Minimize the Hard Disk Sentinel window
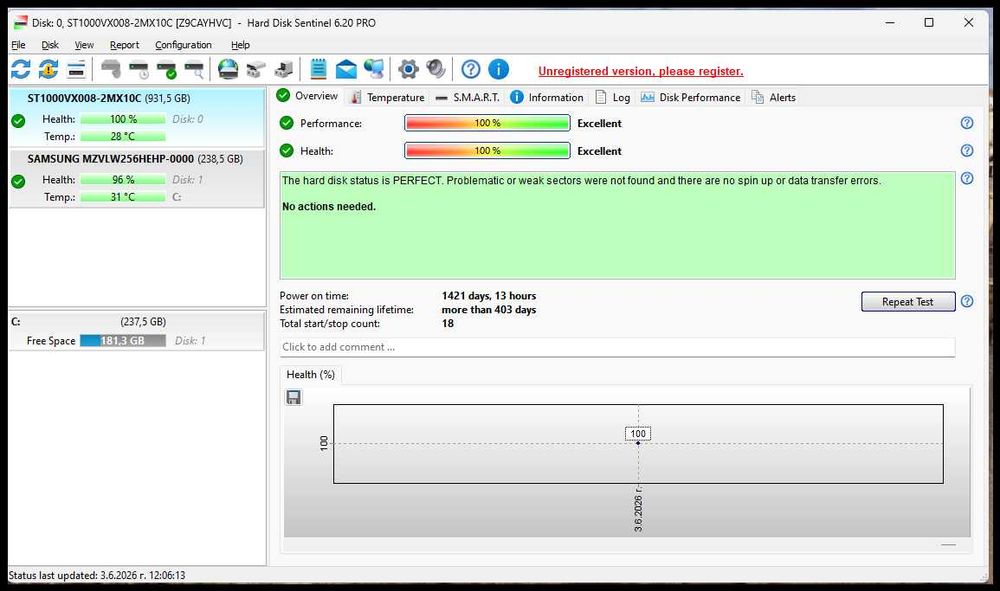Image resolution: width=1000 pixels, height=591 pixels. point(890,22)
